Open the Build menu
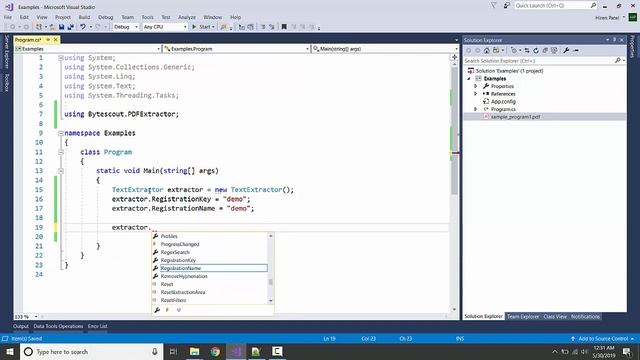Screen dimensions: 640x360 tap(84, 17)
